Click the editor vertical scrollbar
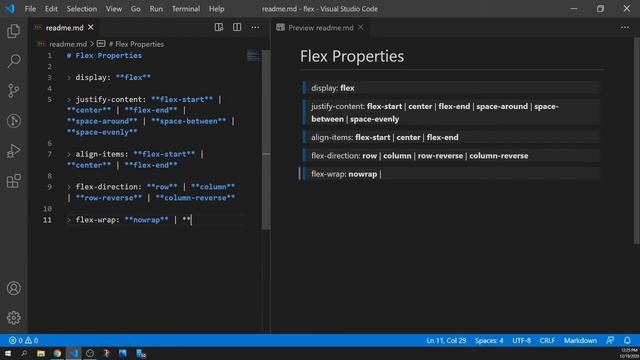 click(266, 140)
